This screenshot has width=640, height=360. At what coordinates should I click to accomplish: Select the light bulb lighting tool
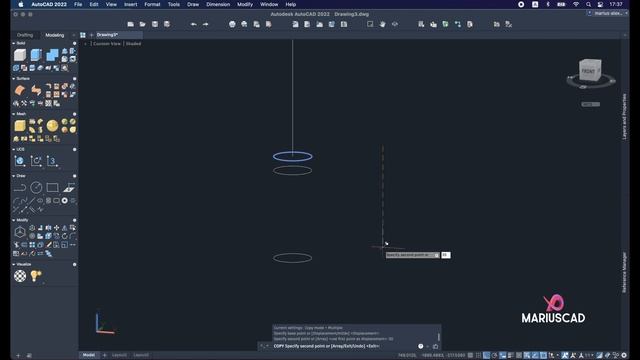point(36,276)
